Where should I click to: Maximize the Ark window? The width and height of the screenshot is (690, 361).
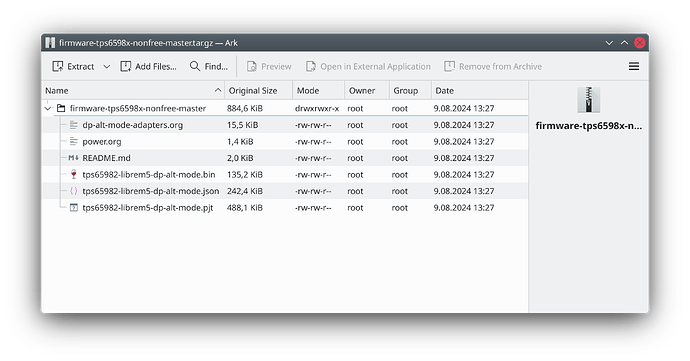(624, 43)
